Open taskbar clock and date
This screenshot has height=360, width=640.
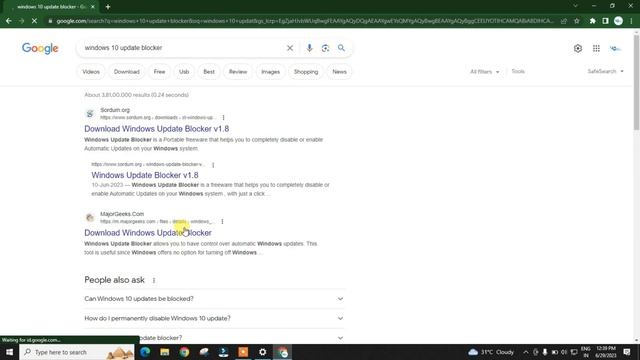[606, 352]
